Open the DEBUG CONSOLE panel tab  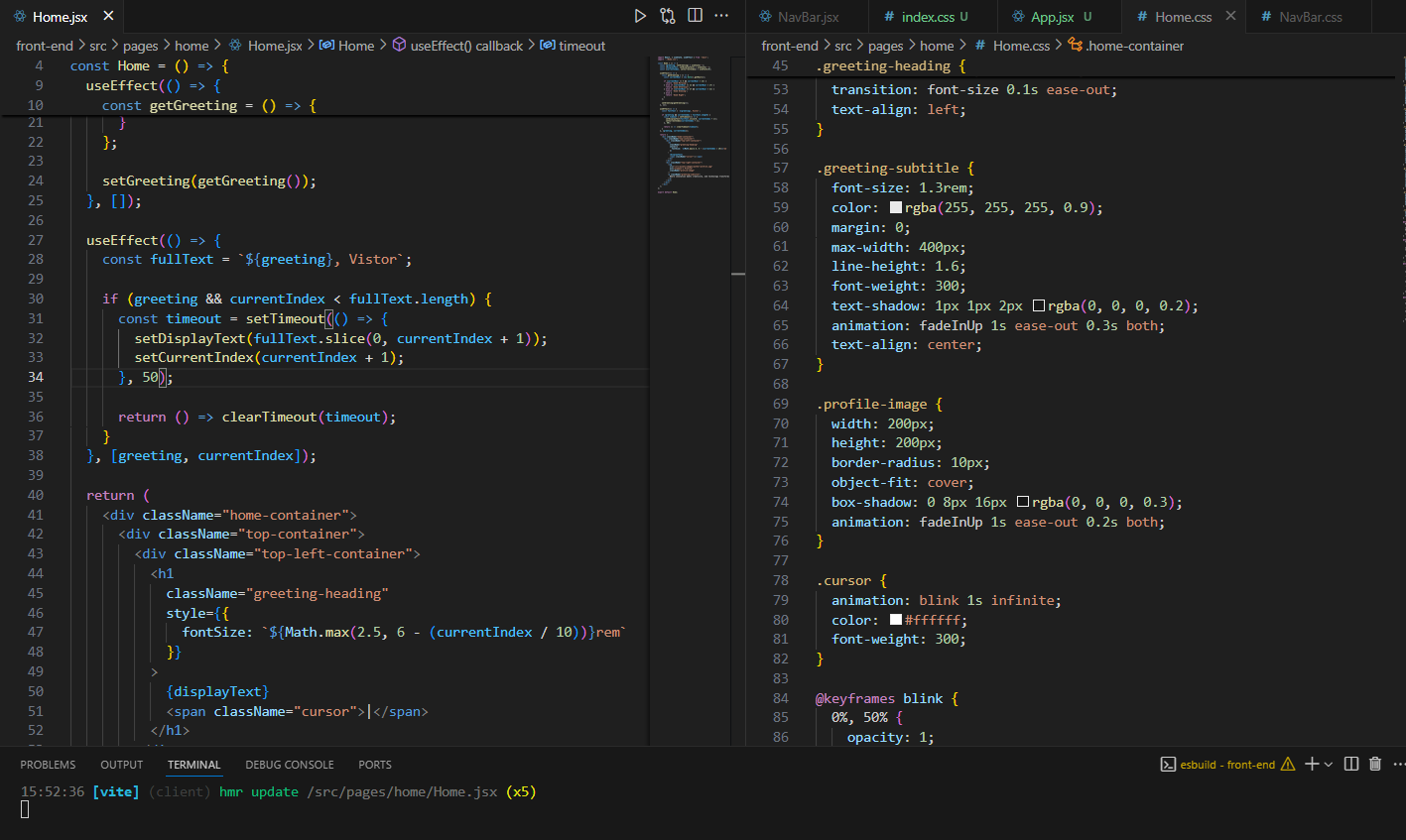coord(289,765)
